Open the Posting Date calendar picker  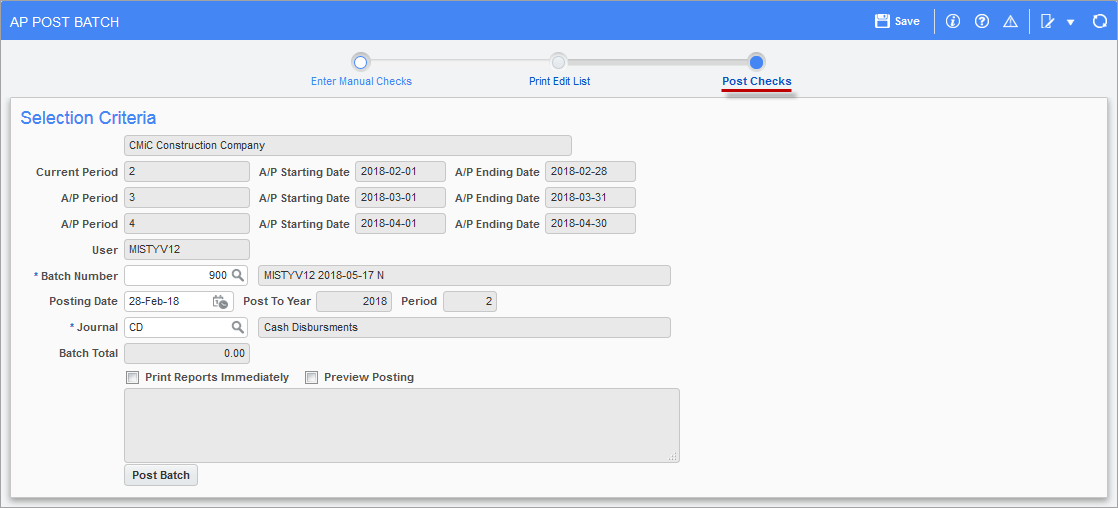click(220, 301)
